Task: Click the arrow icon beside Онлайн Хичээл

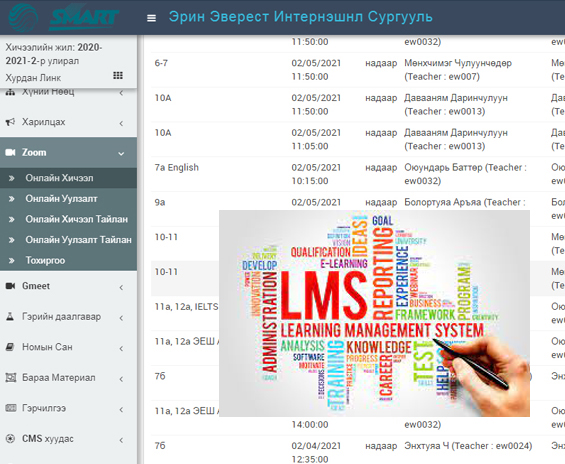Action: tap(12, 178)
